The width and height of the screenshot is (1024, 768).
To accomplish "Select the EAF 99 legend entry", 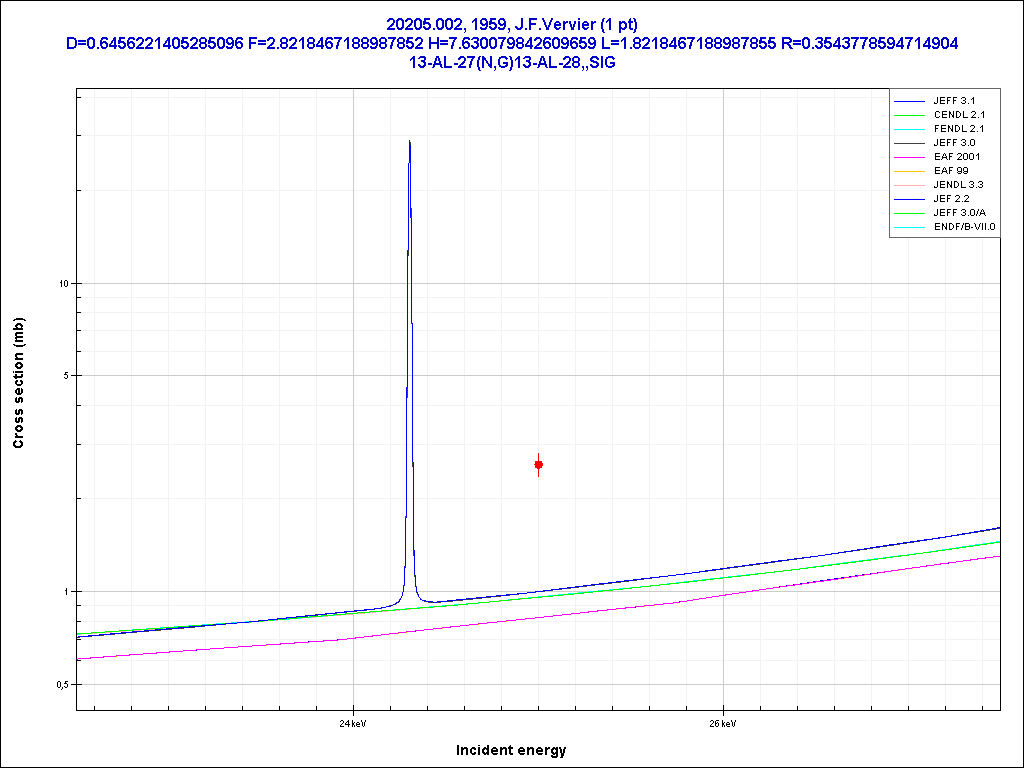I will tap(951, 171).
